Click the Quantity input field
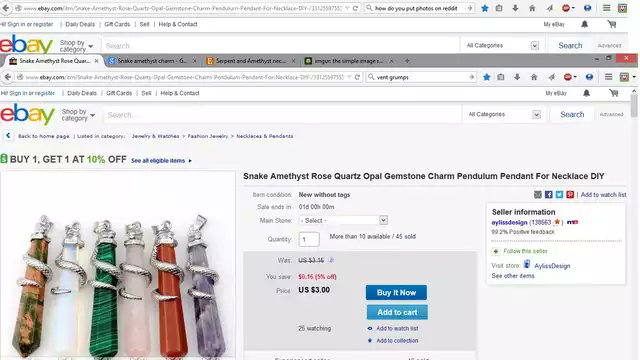640x360 pixels. 309,240
